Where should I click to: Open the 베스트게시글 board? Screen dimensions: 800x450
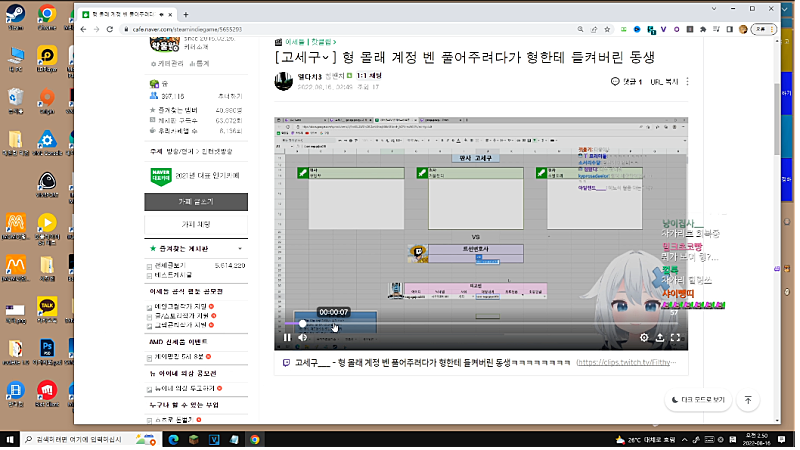coord(173,275)
